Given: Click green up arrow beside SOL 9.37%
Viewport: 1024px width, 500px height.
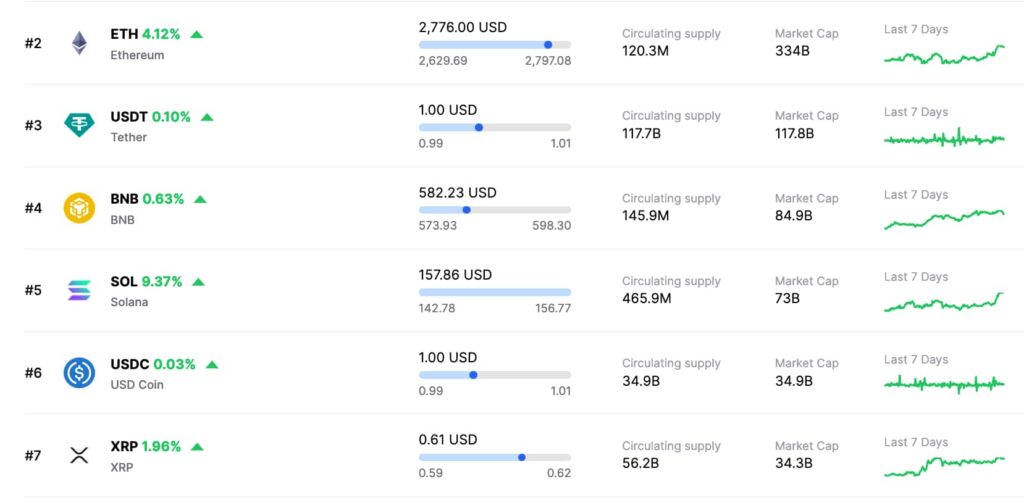Looking at the screenshot, I should (198, 282).
